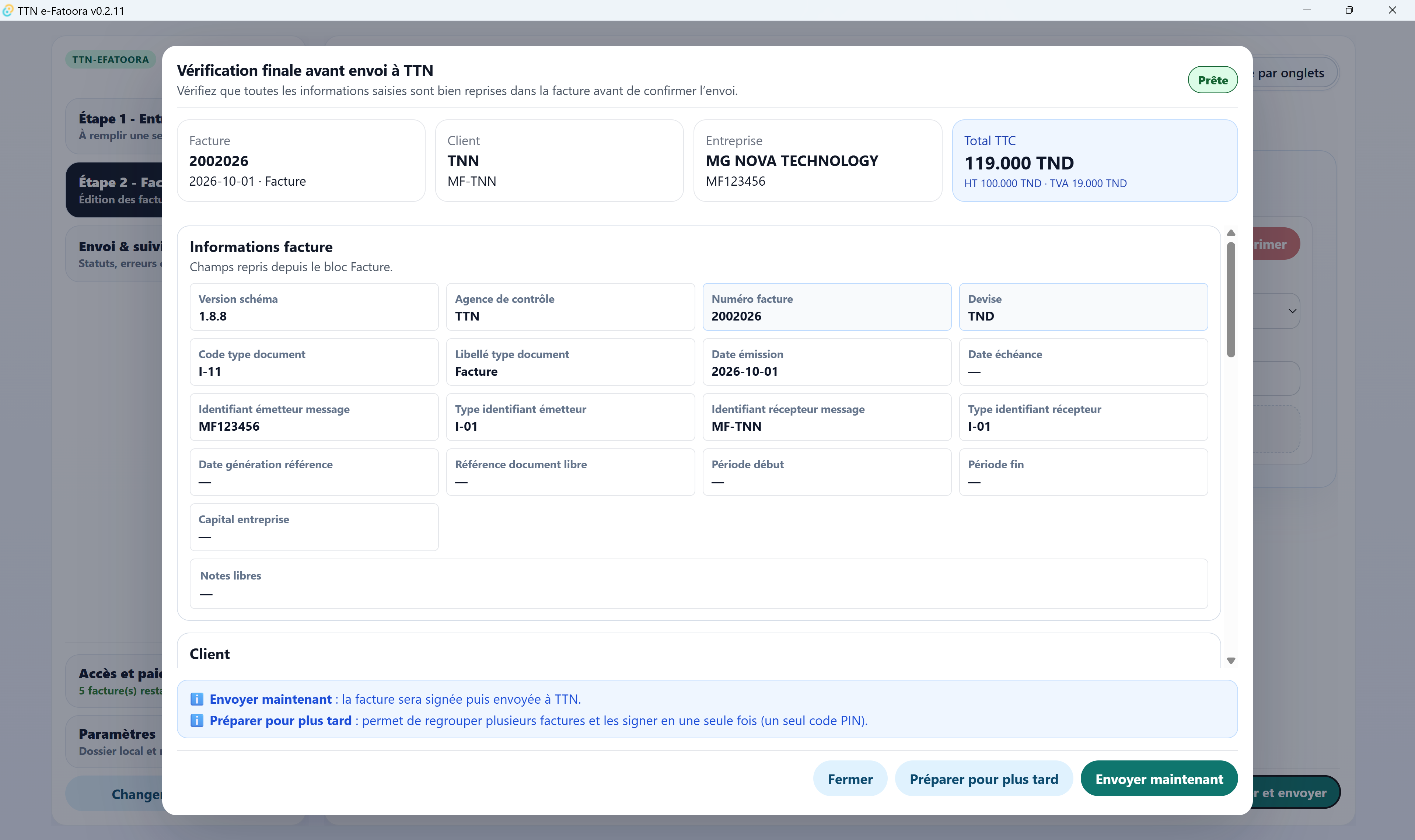
Task: Click 'Champs repris depuis le bloc Facture.' subtitle
Action: coord(291,267)
